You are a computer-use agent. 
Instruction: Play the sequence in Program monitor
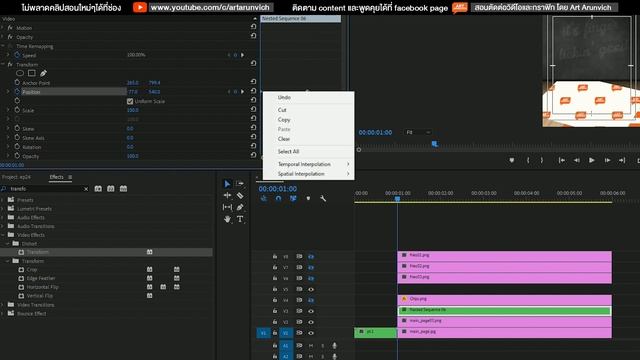click(x=591, y=160)
